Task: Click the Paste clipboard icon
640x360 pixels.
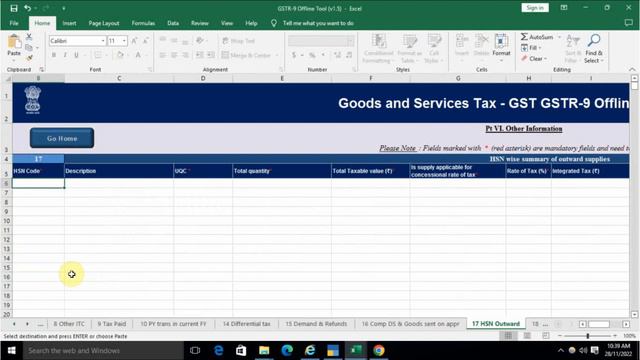Action: 14,42
